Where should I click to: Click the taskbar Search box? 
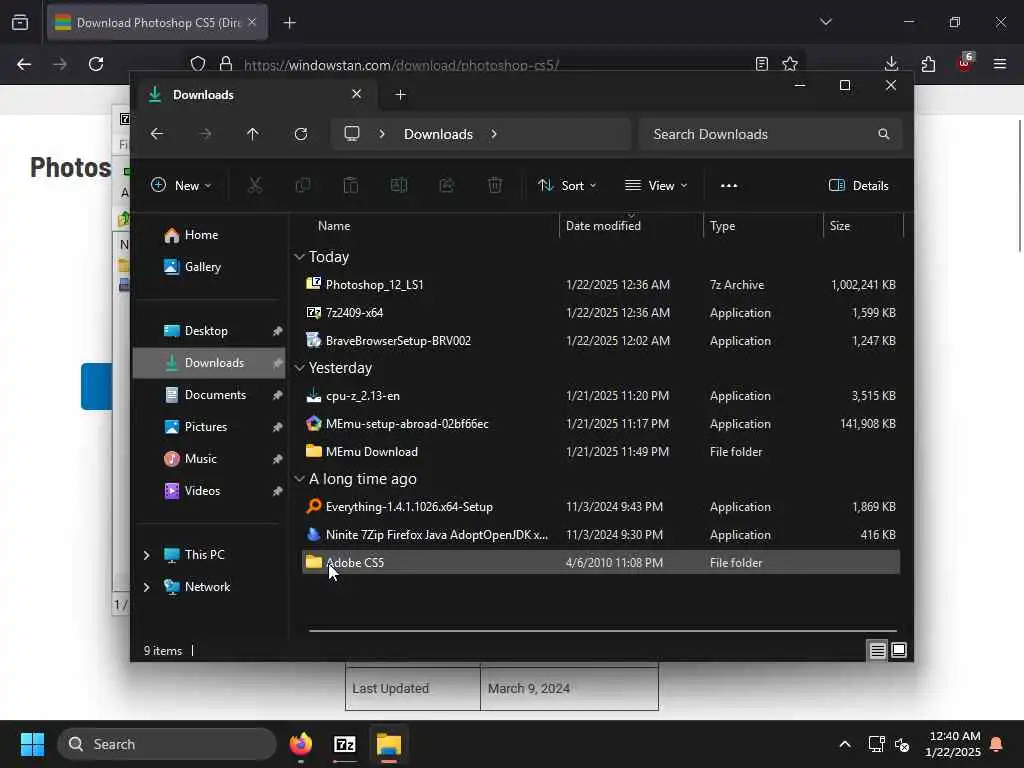(x=167, y=744)
